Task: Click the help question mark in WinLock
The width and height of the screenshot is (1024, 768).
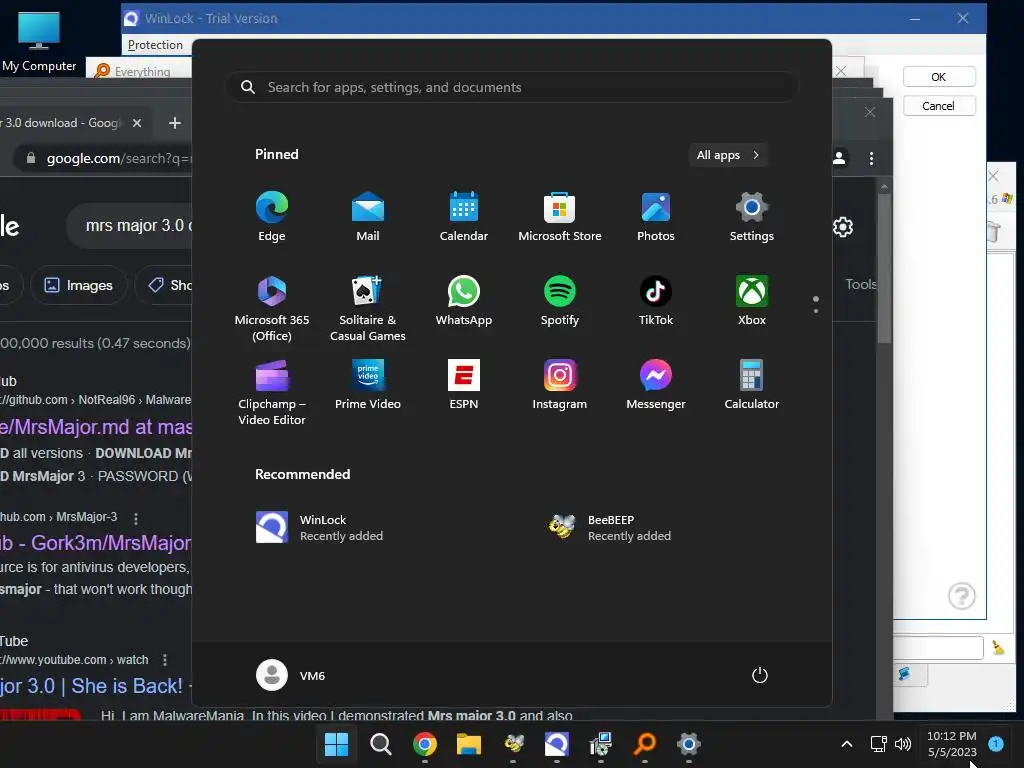Action: (961, 596)
